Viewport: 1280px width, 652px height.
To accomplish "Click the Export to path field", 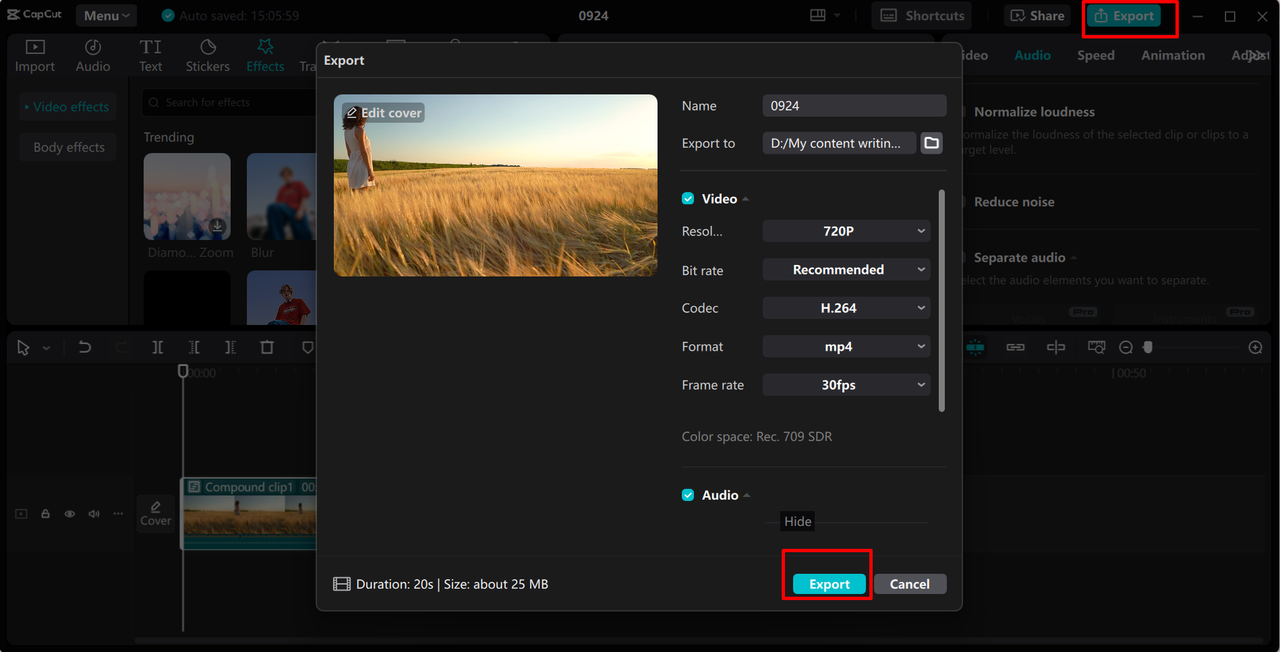I will click(x=839, y=143).
